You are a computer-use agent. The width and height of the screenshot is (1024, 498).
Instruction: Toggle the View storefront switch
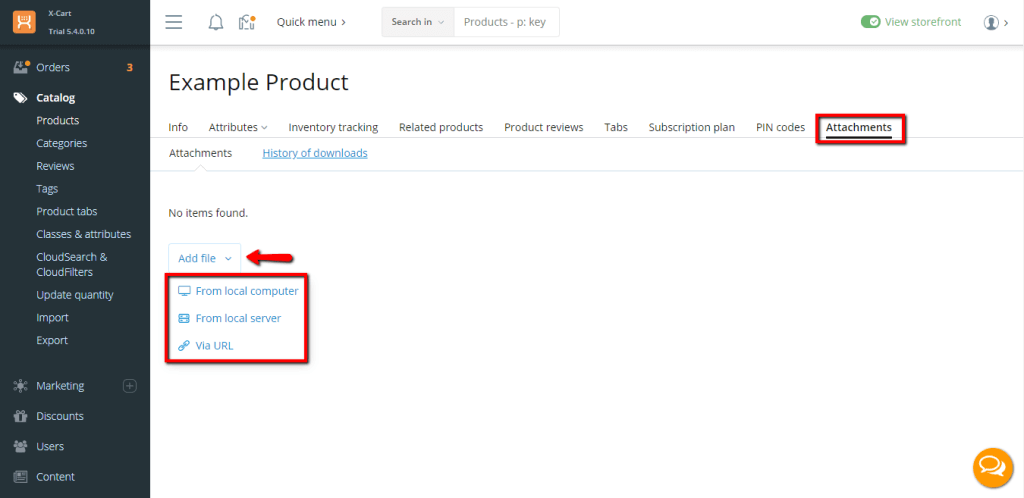tap(871, 22)
